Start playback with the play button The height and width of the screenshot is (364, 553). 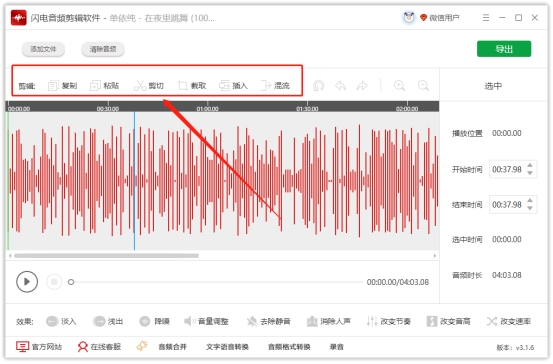coord(27,281)
